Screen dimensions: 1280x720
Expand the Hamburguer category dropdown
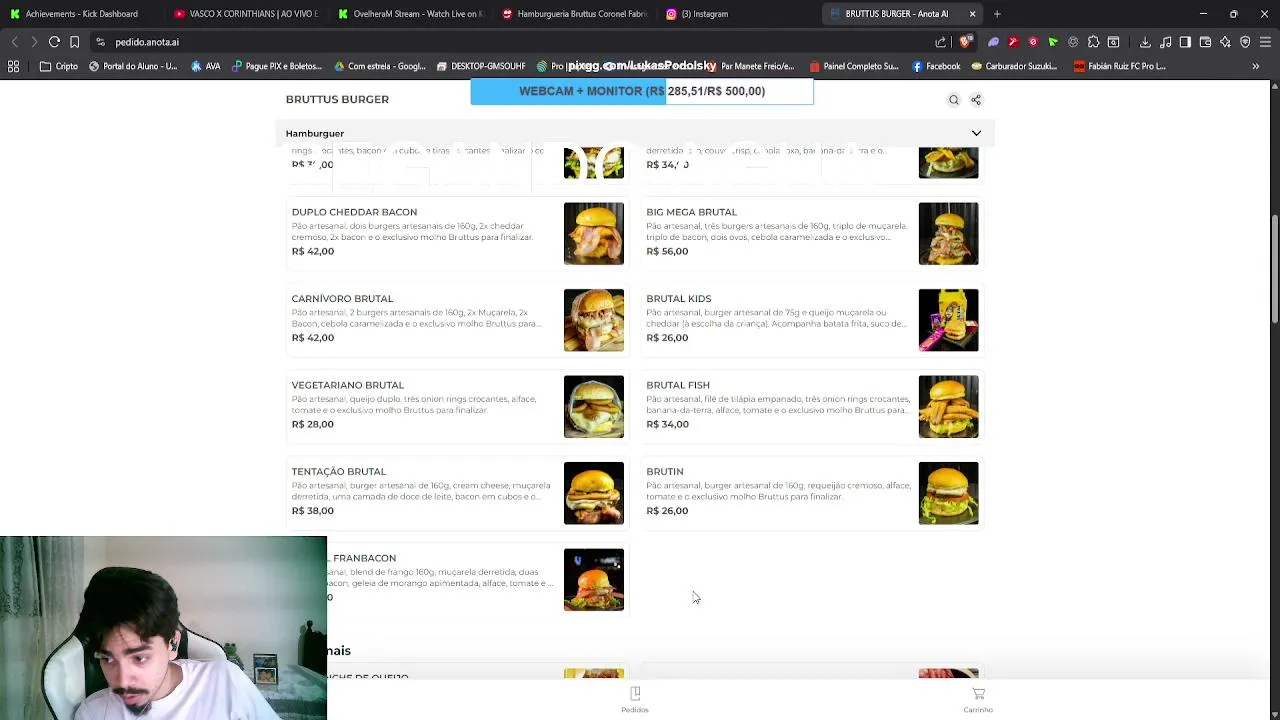[x=976, y=133]
